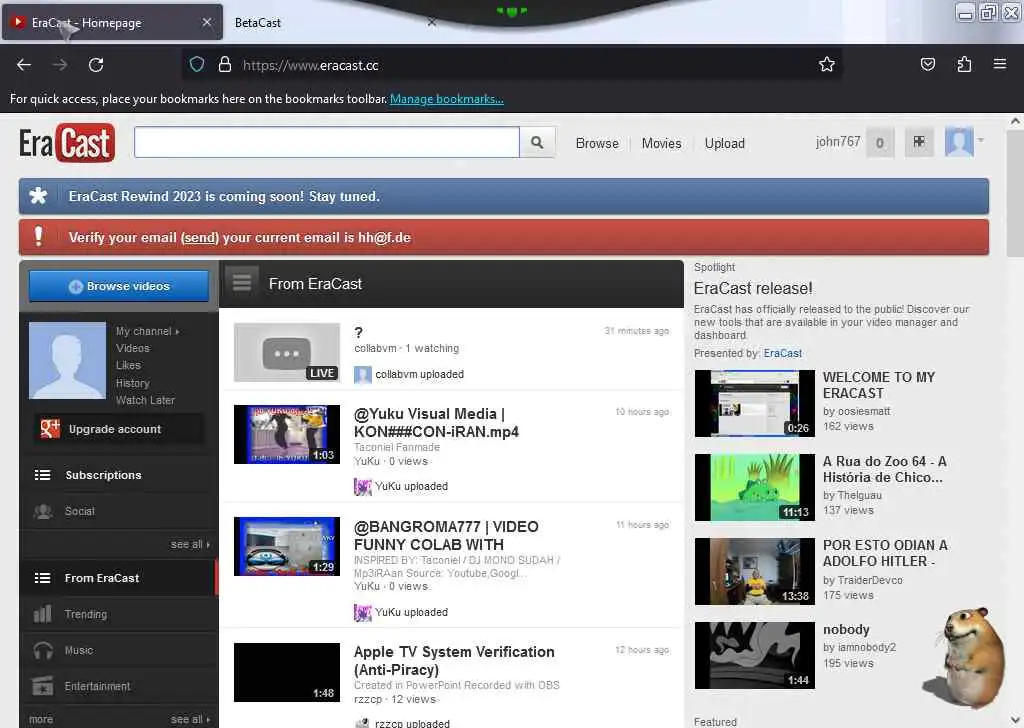The width and height of the screenshot is (1024, 728).
Task: Click the Trending bar chart icon
Action: point(42,614)
